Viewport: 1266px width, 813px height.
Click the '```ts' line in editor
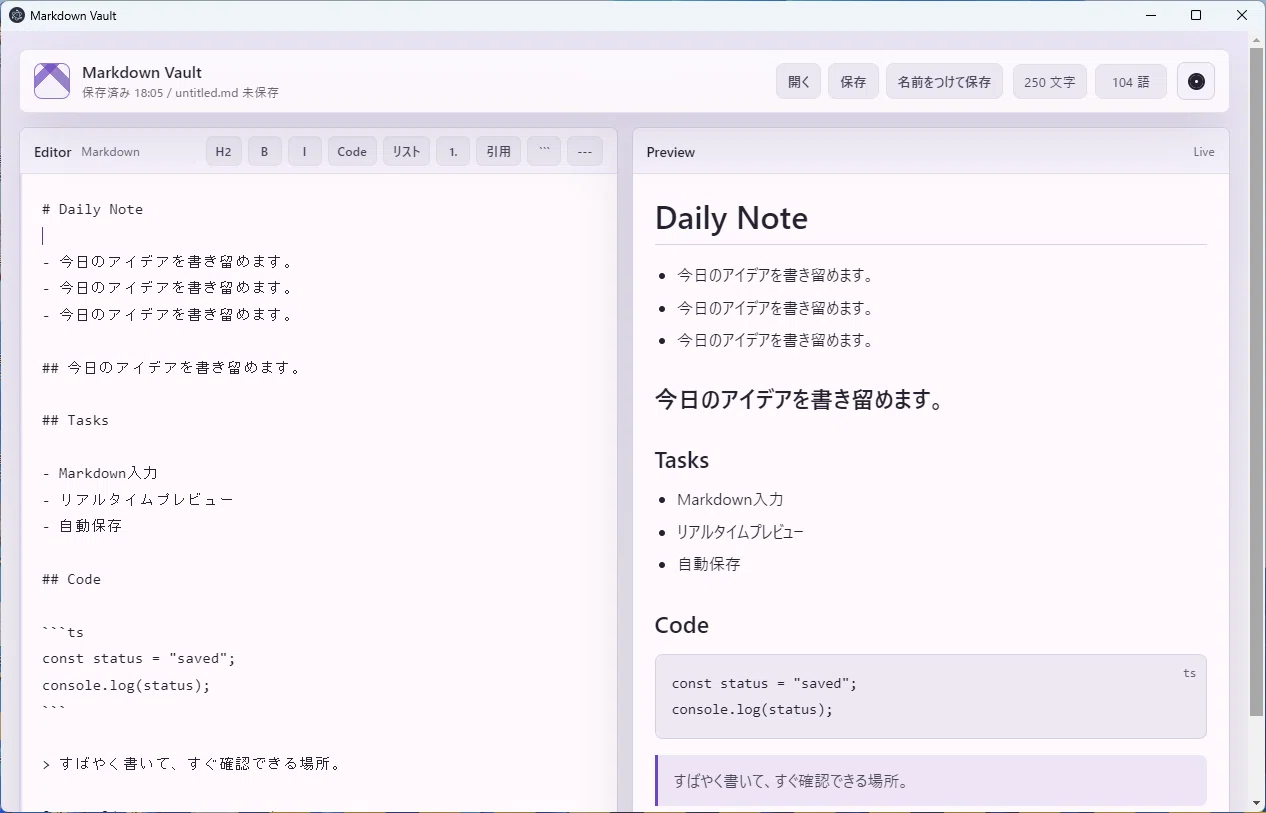coord(63,632)
